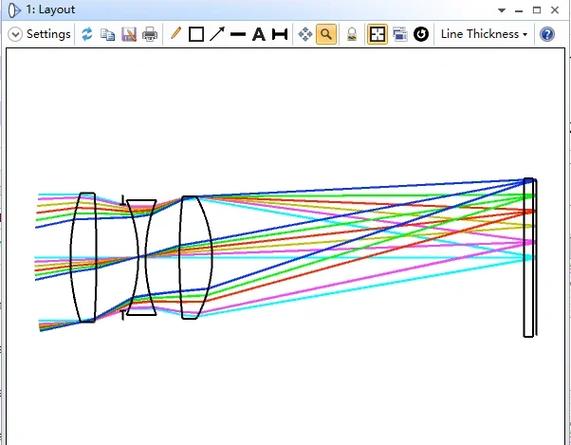
Task: Activate the pan move arrows tool
Action: coord(305,35)
